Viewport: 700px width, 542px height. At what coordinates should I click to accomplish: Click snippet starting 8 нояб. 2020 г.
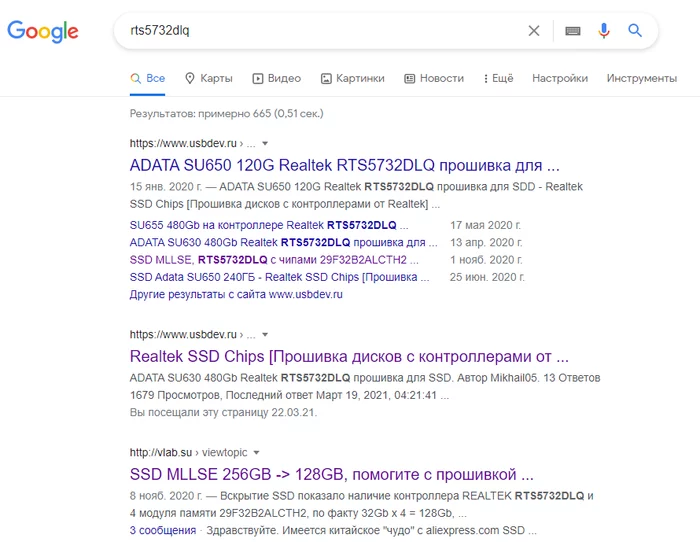point(362,504)
